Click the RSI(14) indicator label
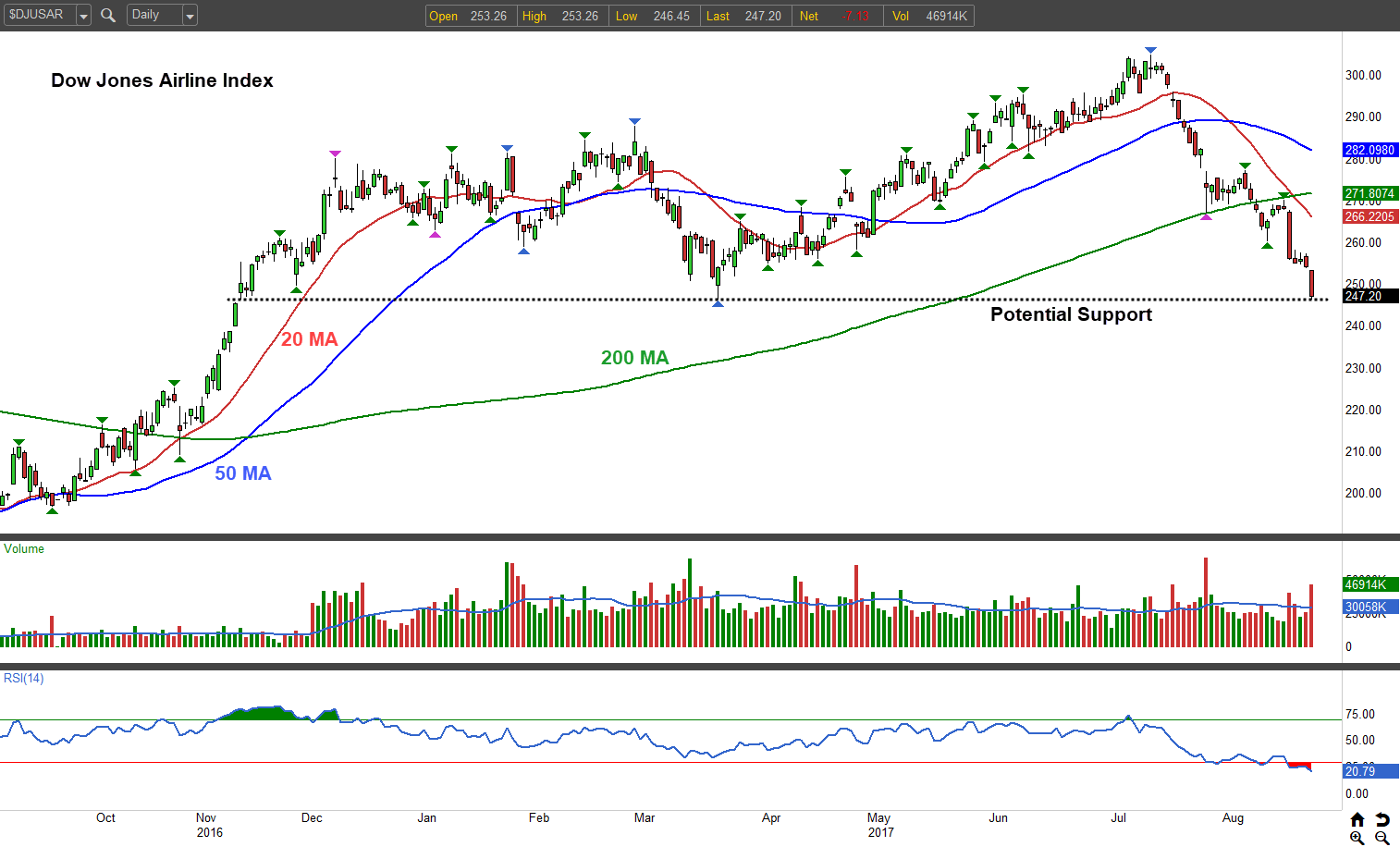Viewport: 1400px width, 847px height. click(x=24, y=679)
